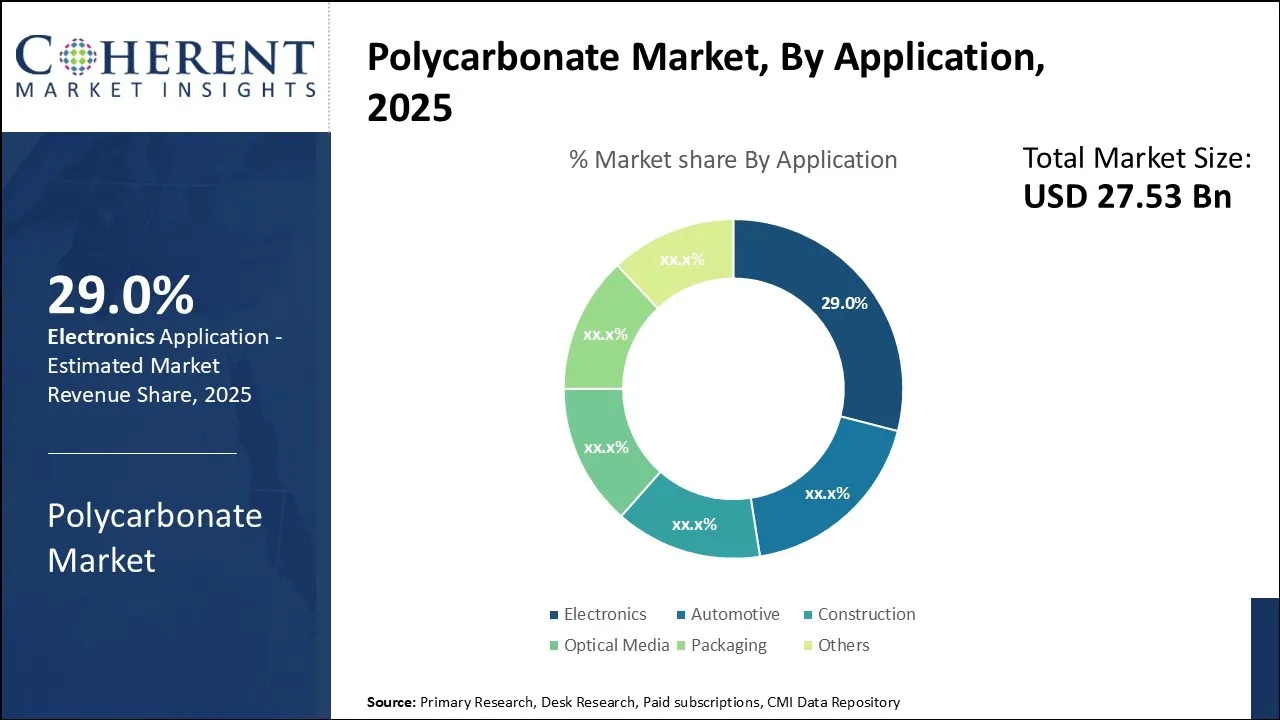1280x720 pixels.
Task: Click the Construction legend color marker
Action: (807, 615)
